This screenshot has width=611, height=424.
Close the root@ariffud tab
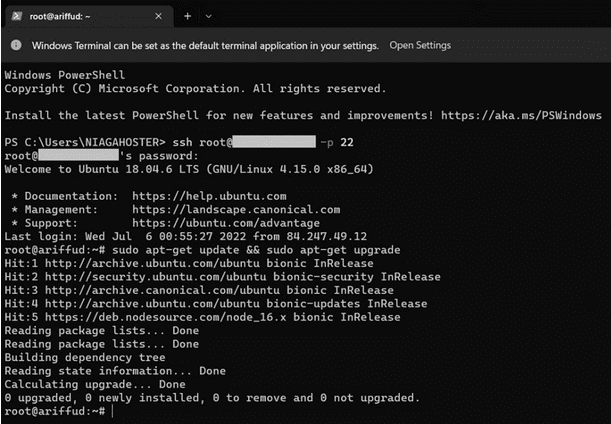[x=158, y=16]
